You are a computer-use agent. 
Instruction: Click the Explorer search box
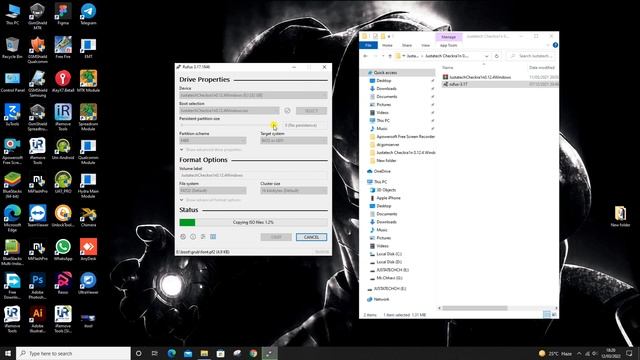click(x=531, y=56)
